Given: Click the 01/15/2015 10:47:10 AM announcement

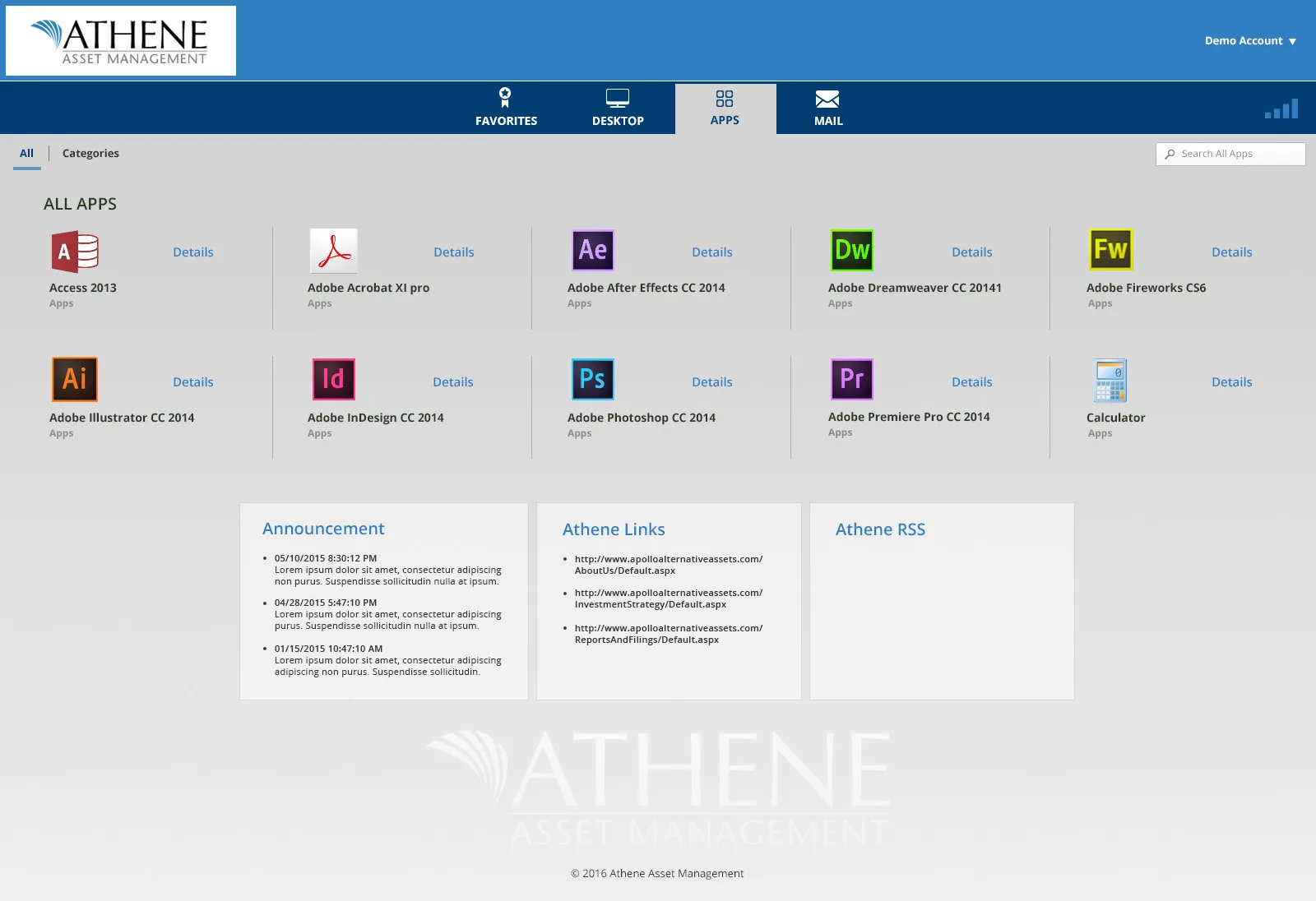Looking at the screenshot, I should coord(388,660).
